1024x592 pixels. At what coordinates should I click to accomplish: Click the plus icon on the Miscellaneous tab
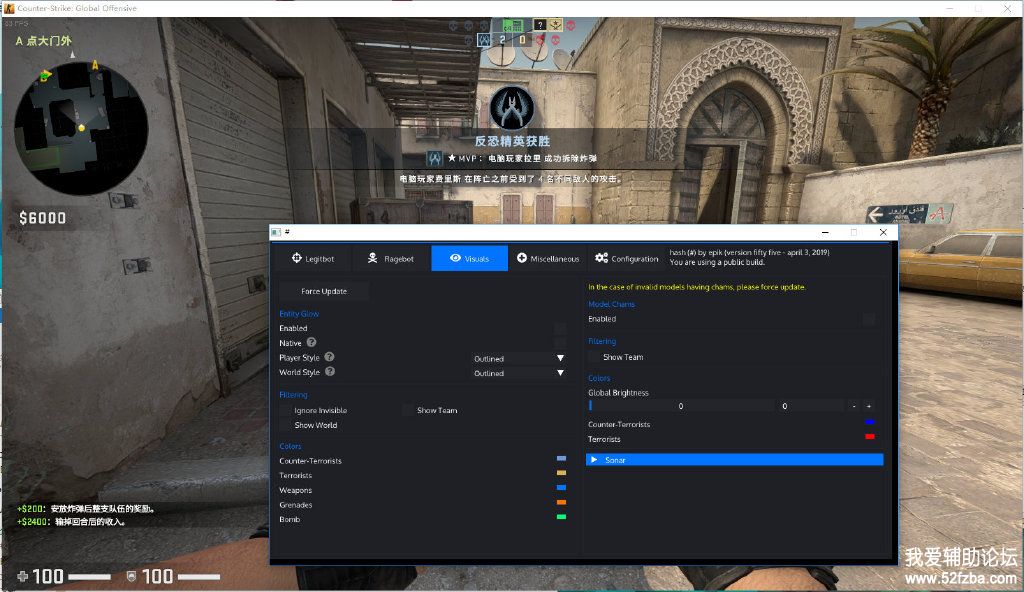(522, 258)
